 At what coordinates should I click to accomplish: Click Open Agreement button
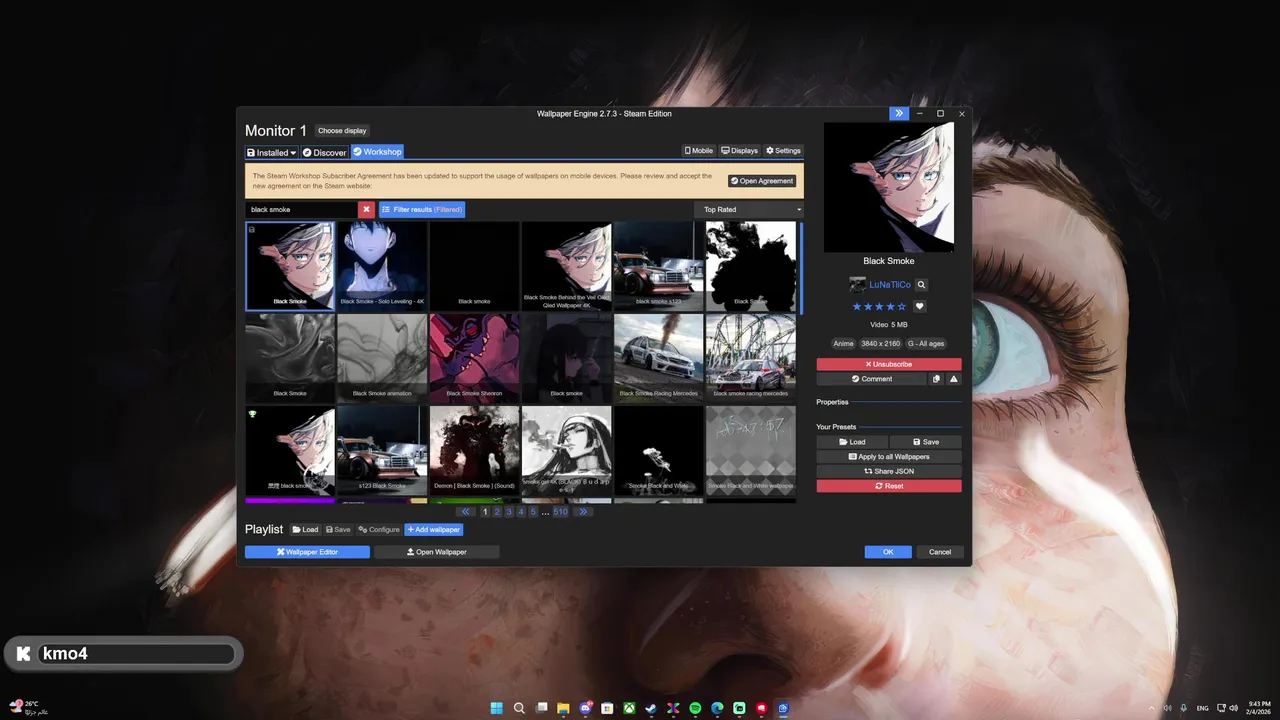pos(762,181)
